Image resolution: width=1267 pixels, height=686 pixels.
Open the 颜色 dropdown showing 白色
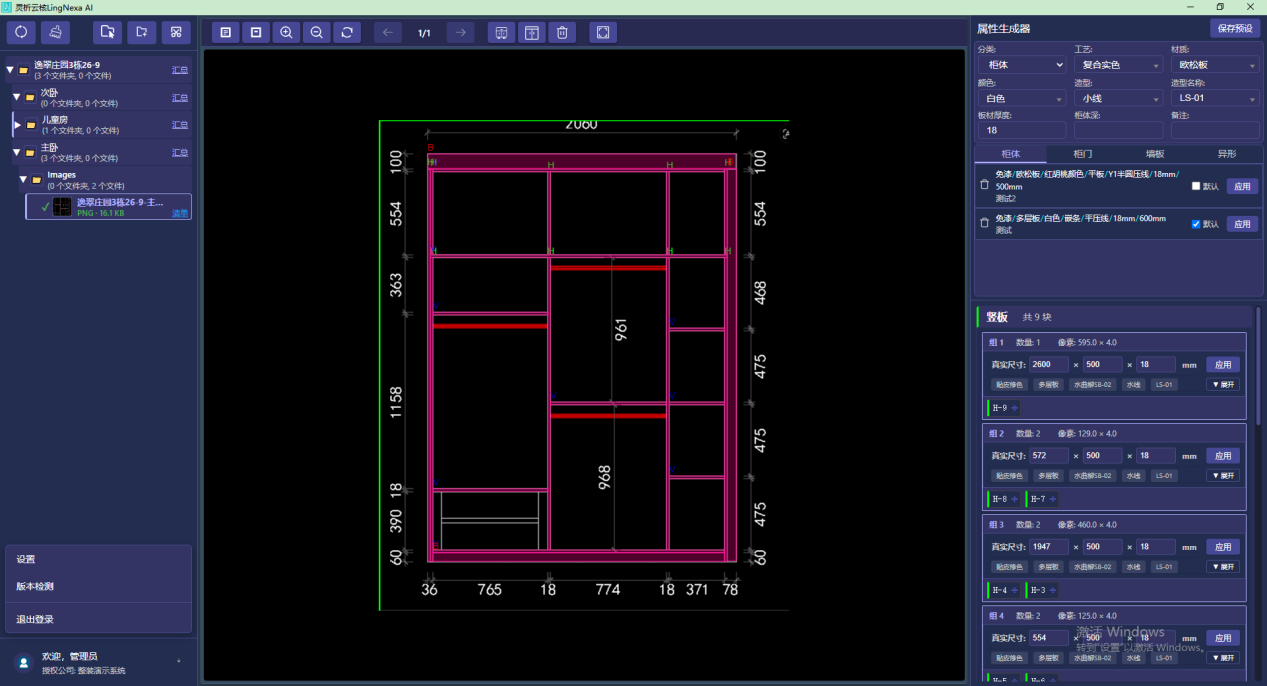1021,98
